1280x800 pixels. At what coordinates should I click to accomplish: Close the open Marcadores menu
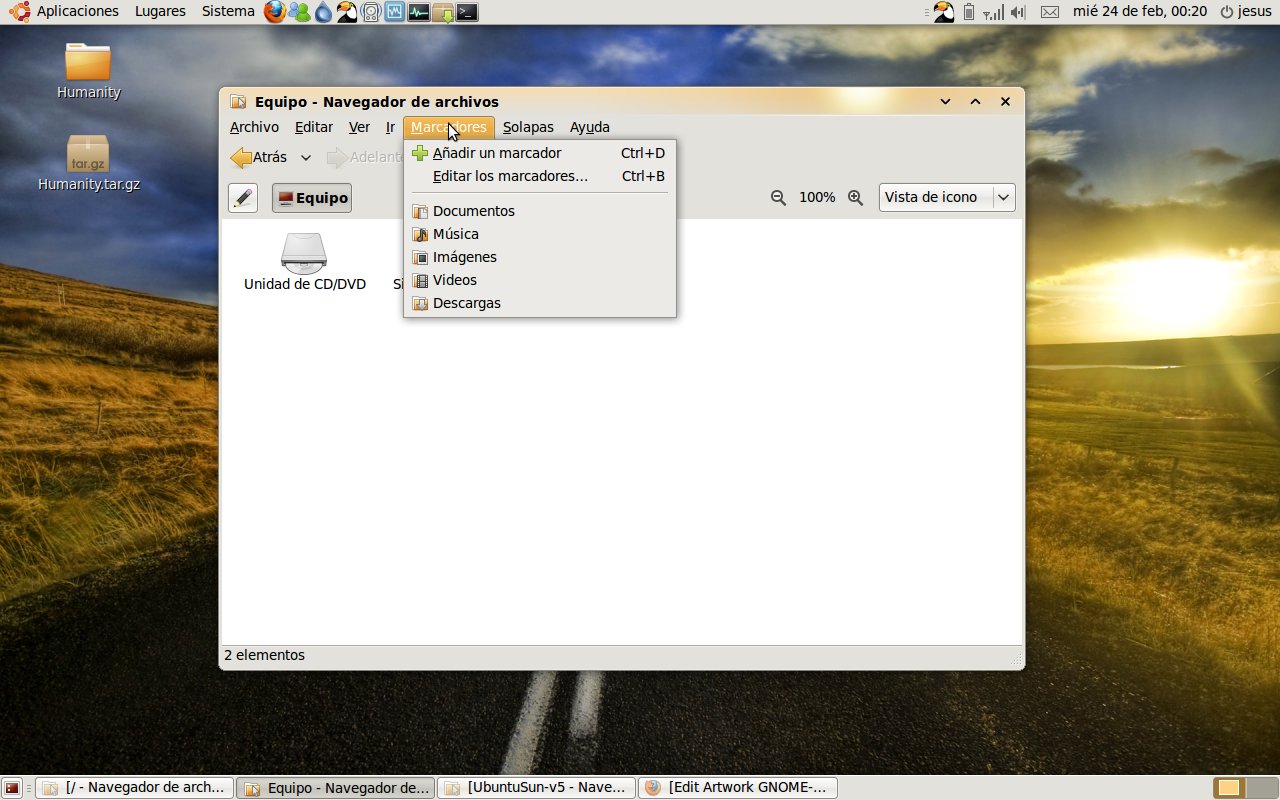(449, 127)
